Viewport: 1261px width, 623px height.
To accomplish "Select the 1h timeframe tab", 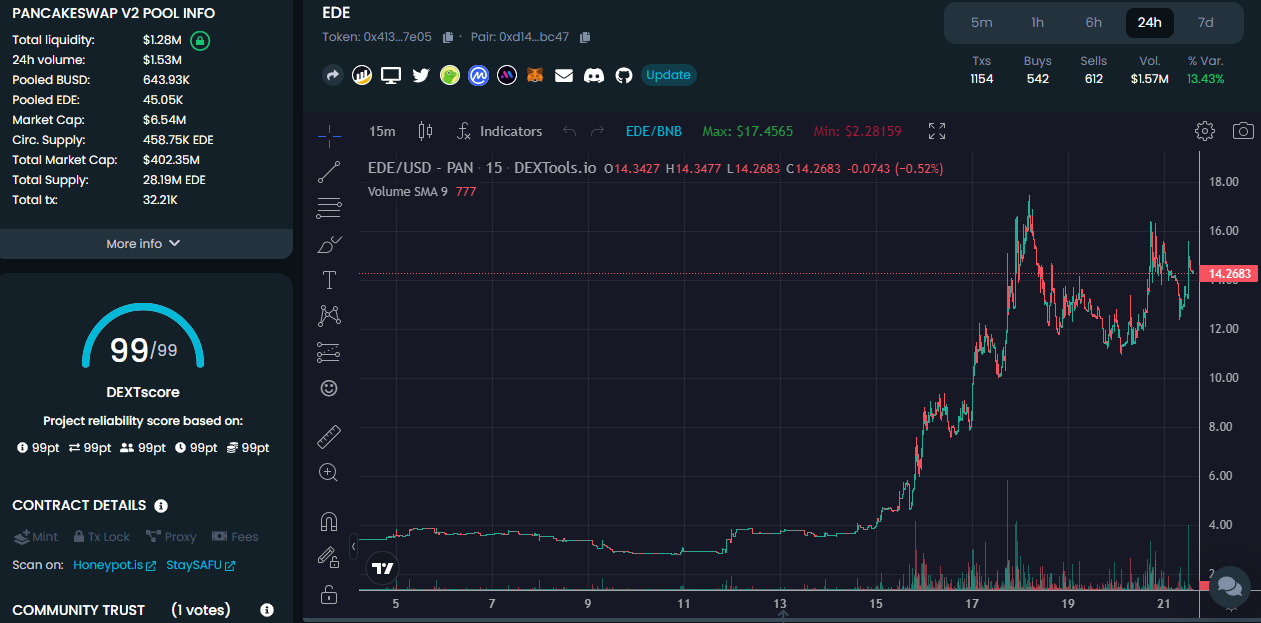I will (x=1038, y=22).
